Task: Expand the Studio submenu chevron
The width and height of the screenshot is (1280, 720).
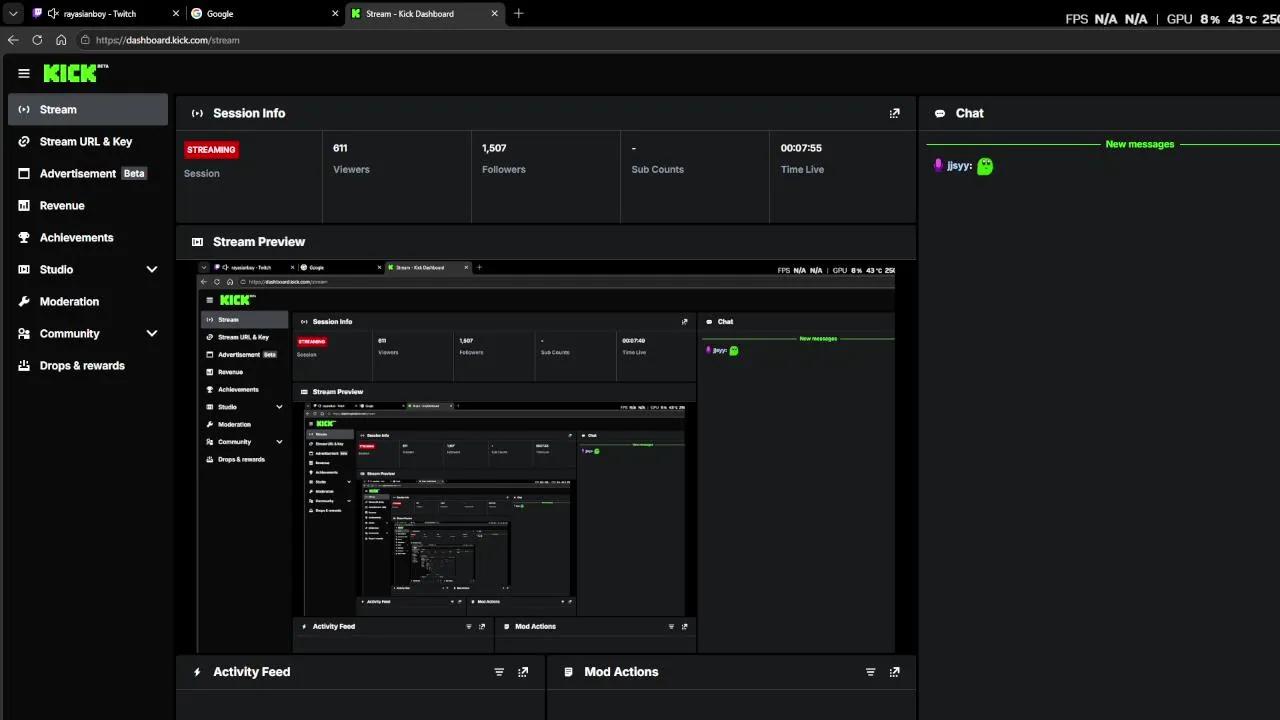Action: 152,270
